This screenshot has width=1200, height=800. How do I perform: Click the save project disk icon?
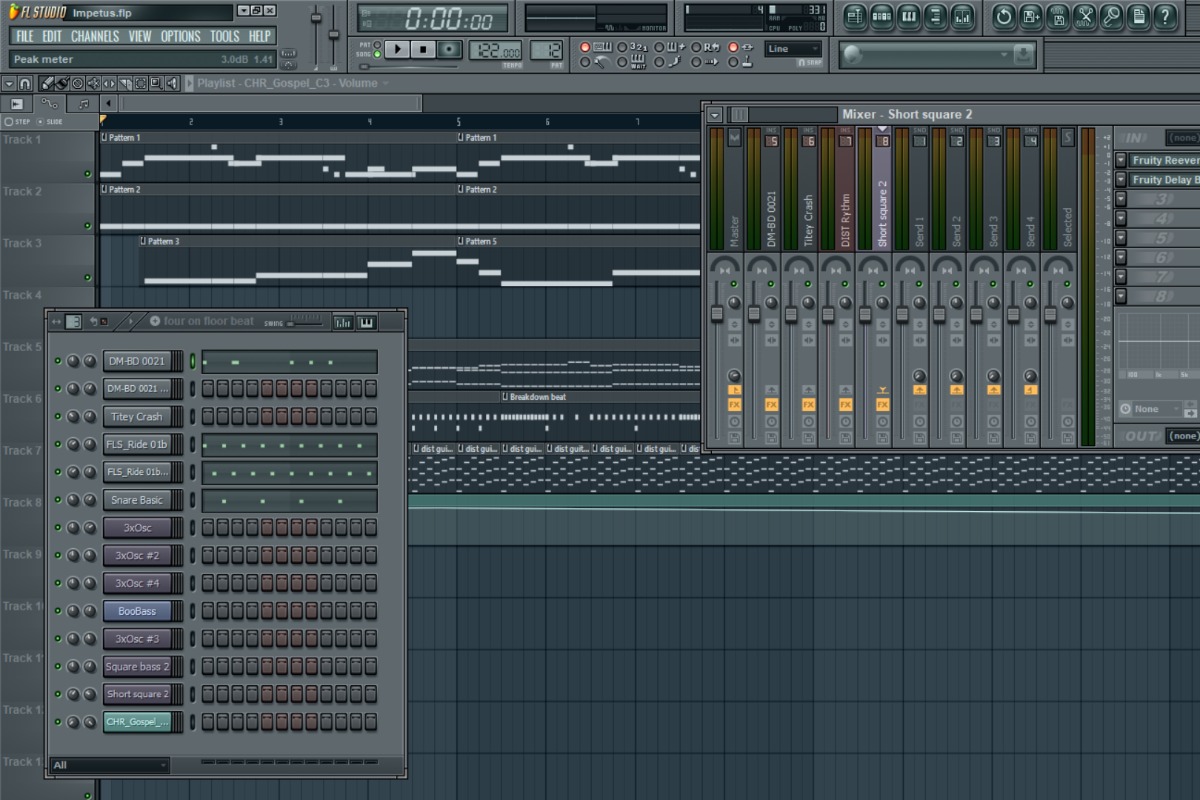(x=1058, y=16)
